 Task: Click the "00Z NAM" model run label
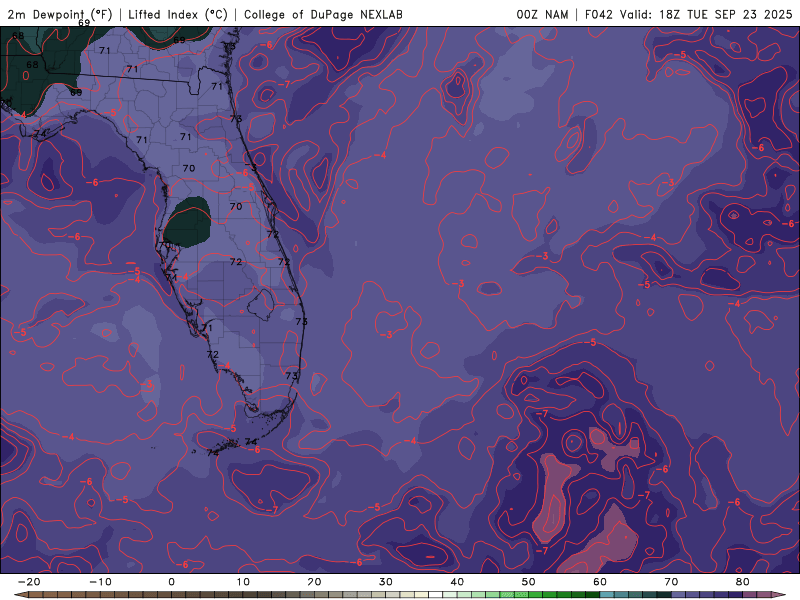point(542,14)
